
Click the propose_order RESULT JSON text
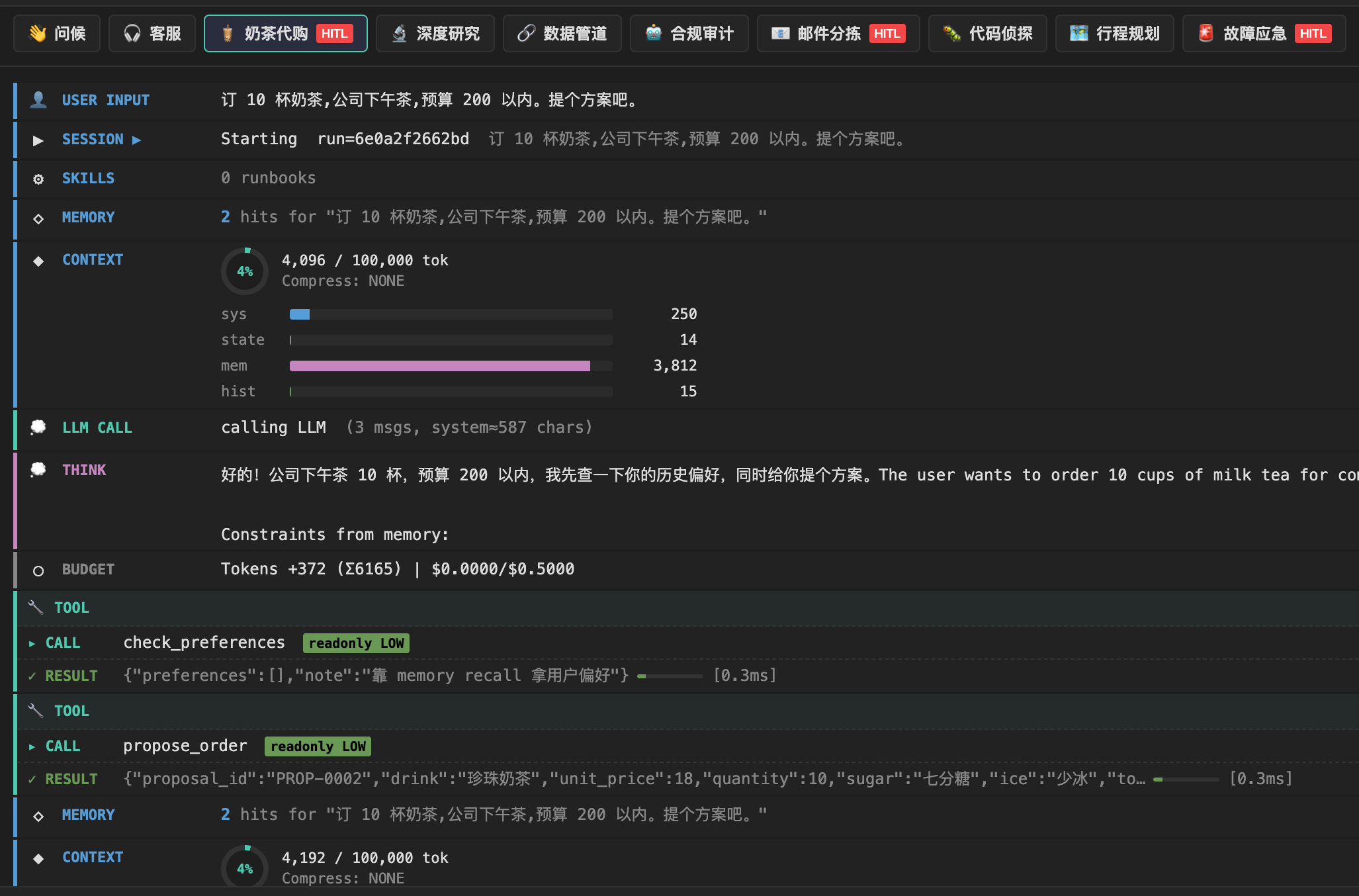634,779
